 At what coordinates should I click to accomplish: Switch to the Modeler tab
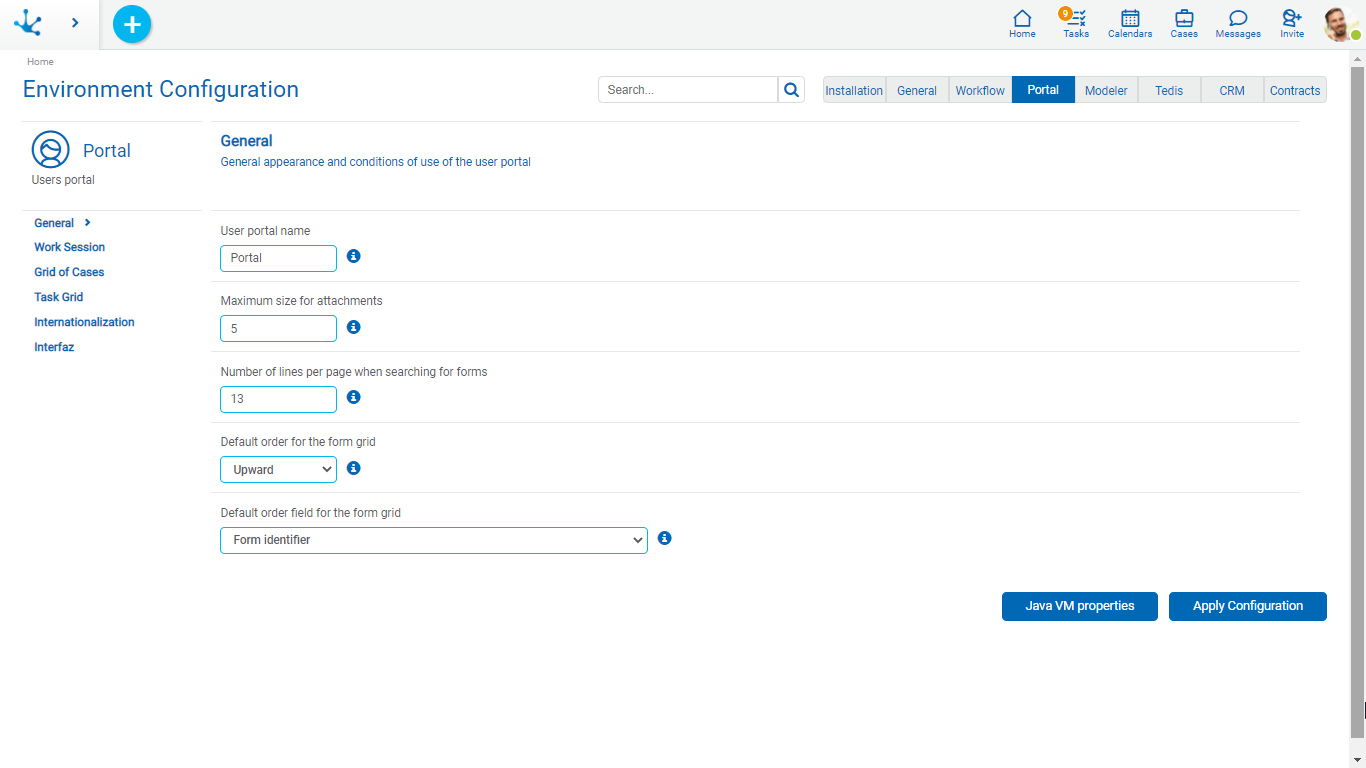click(1106, 90)
